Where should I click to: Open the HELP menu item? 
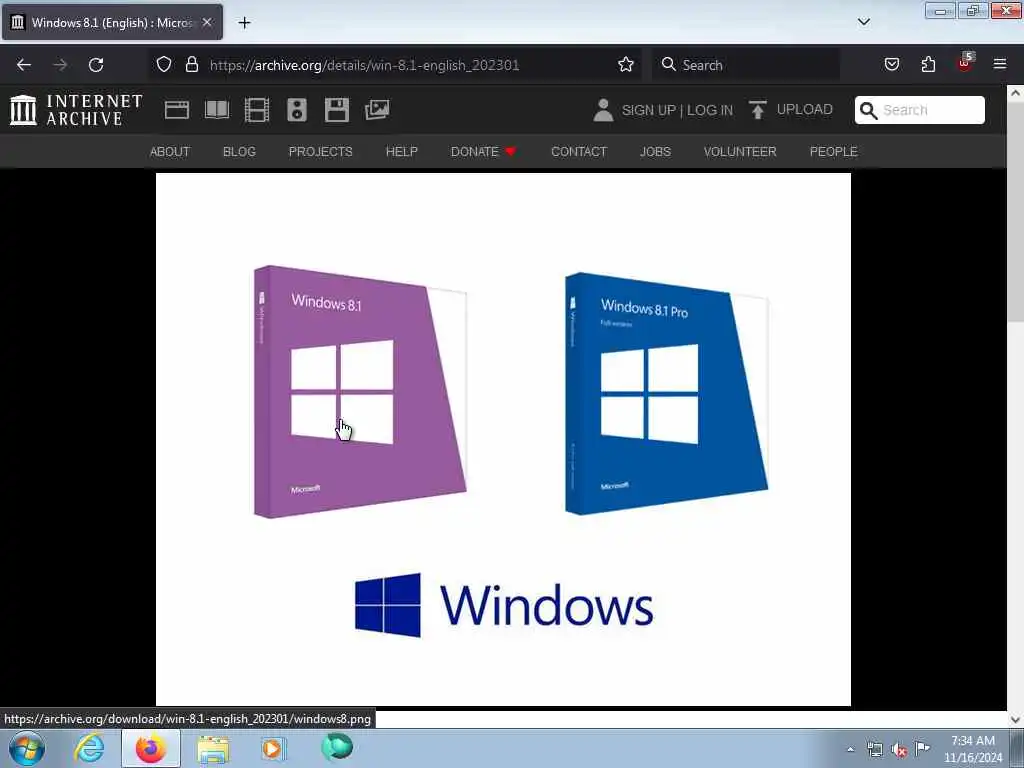click(x=402, y=152)
